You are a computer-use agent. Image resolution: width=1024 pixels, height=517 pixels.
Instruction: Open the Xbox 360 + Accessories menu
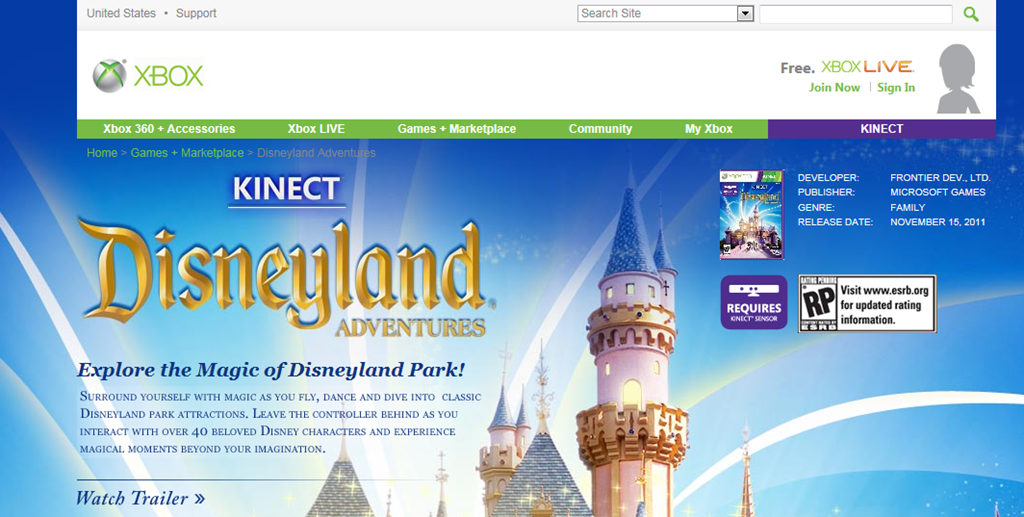coord(169,129)
